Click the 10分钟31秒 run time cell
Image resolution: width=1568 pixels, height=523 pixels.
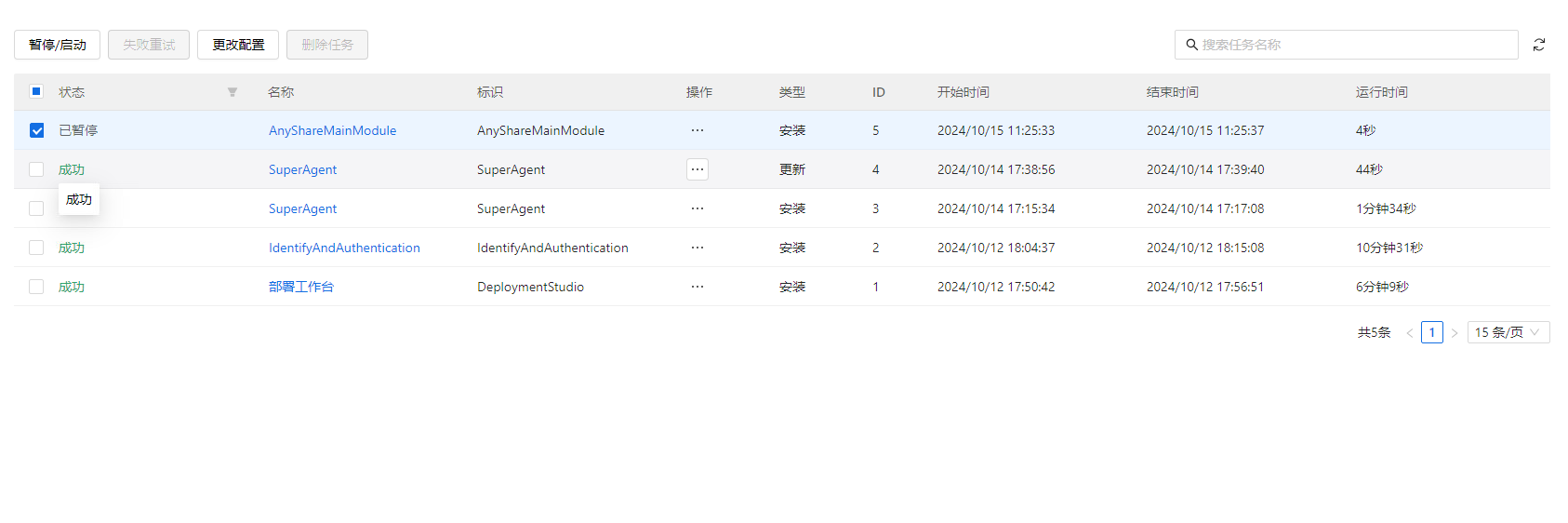pos(1389,248)
